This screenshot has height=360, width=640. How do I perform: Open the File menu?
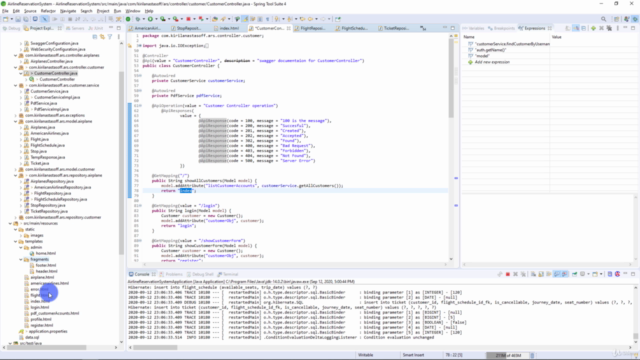5,11
